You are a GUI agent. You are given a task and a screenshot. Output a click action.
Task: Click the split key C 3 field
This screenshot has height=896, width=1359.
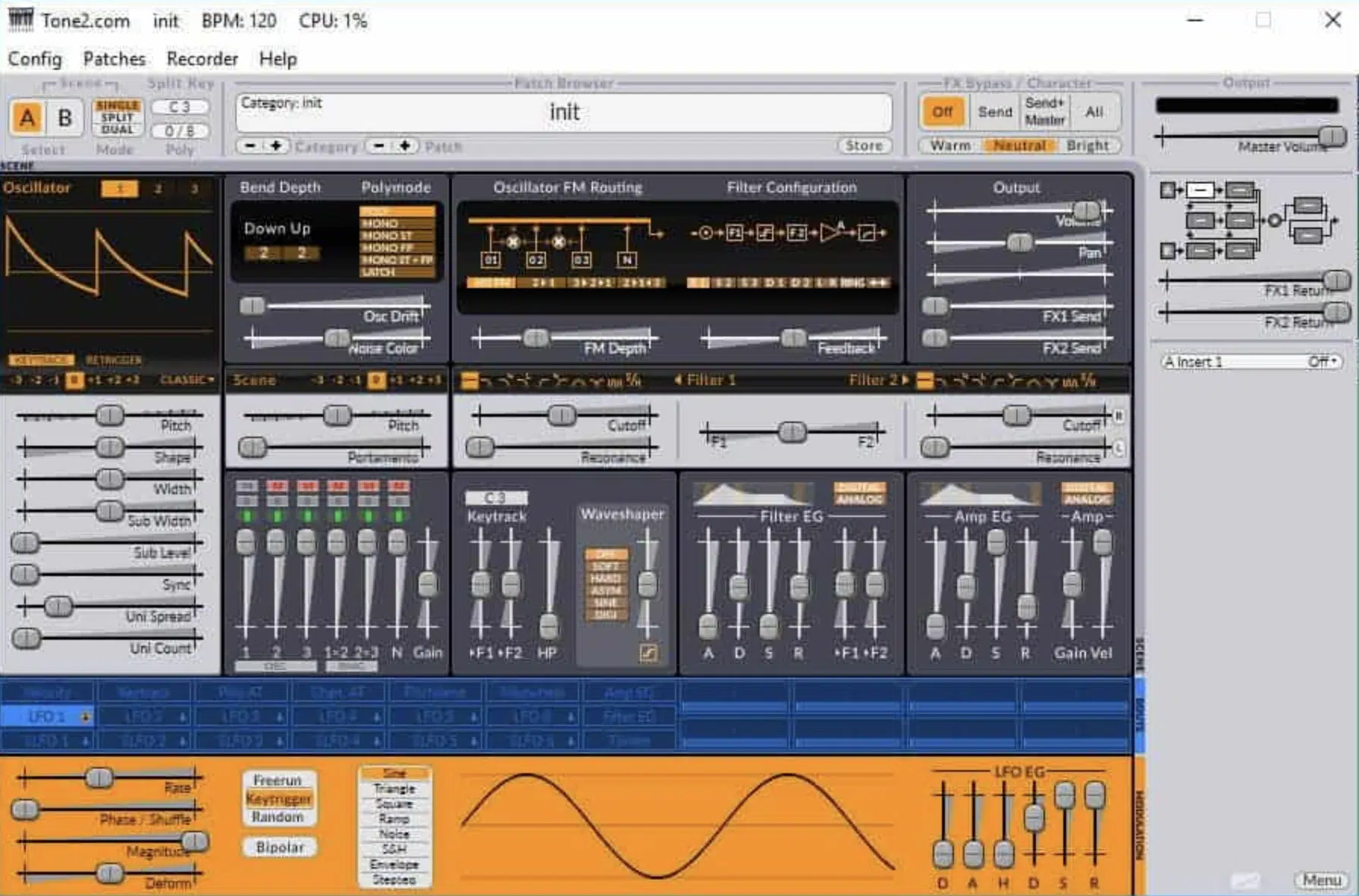[180, 107]
